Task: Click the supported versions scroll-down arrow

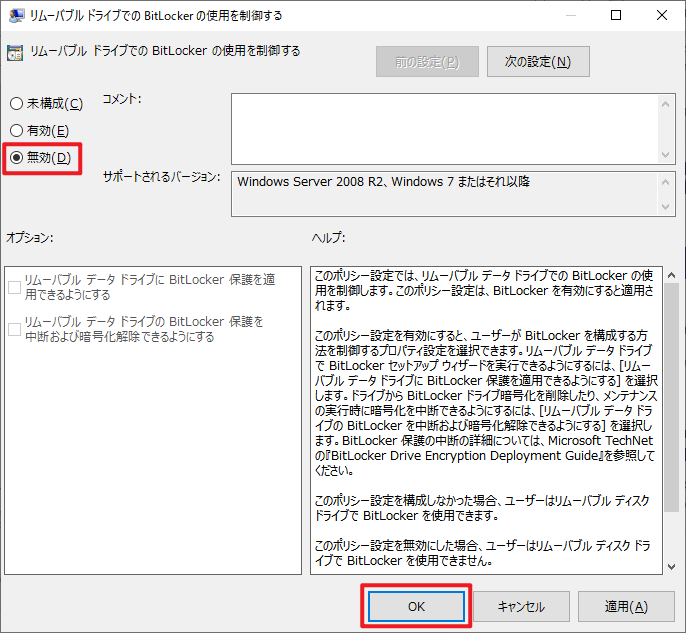Action: [665, 206]
